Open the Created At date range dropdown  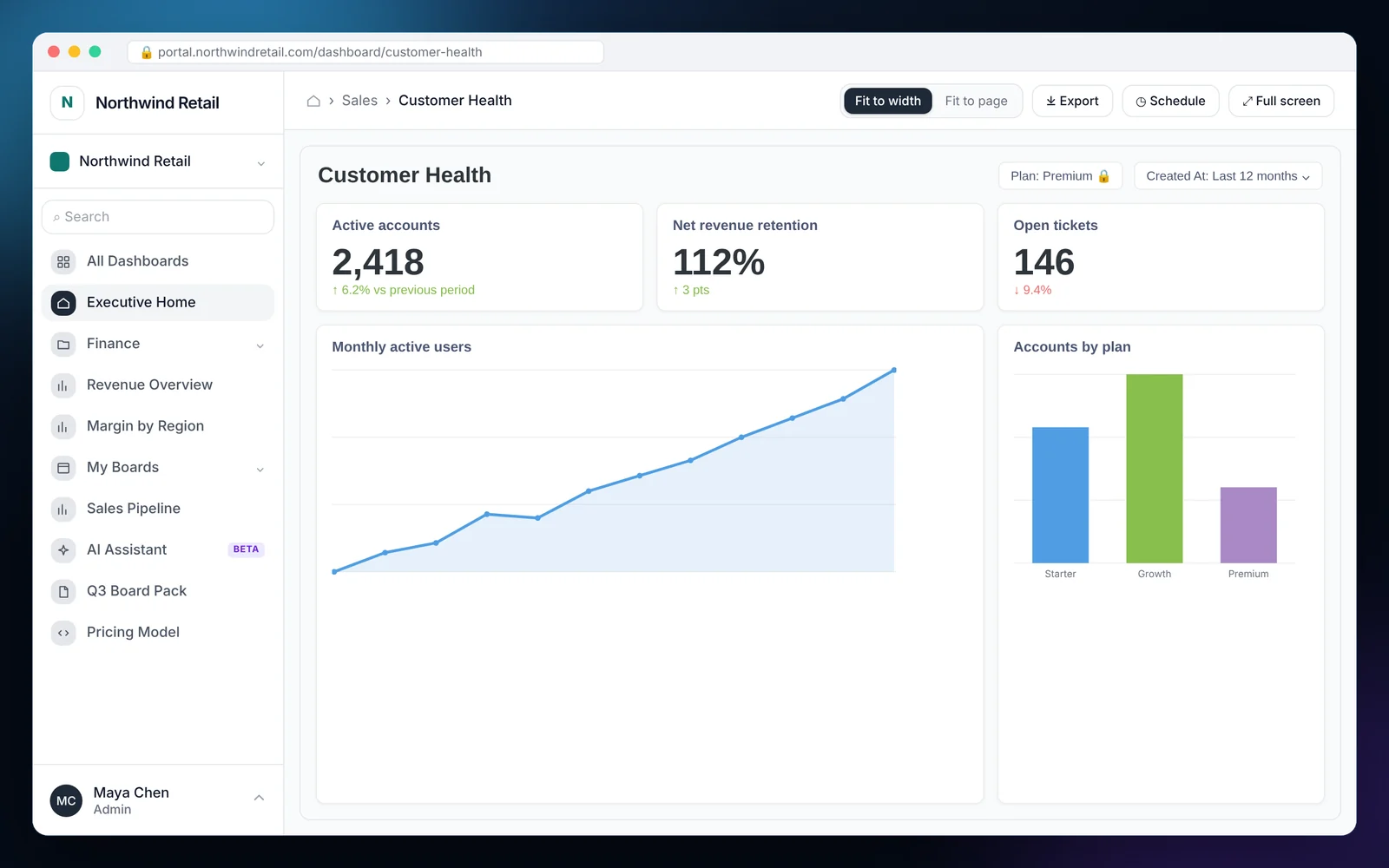[x=1228, y=176]
